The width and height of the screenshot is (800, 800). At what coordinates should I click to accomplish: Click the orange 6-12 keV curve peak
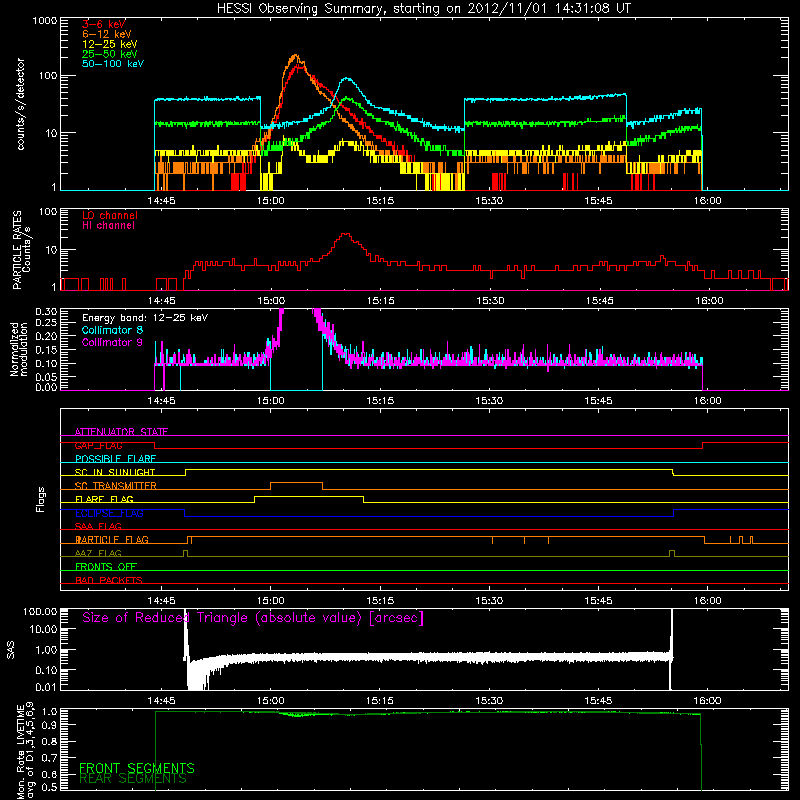pyautogui.click(x=295, y=56)
